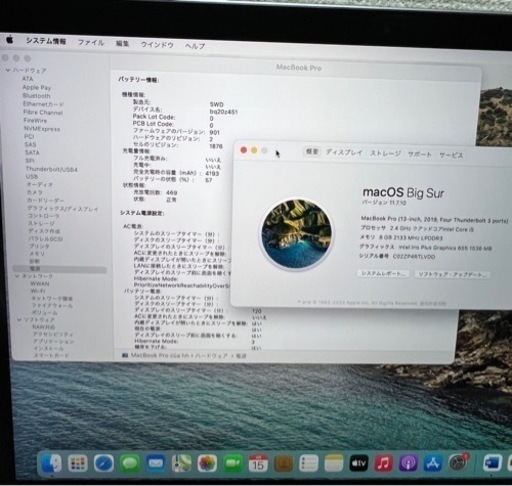Select アプリケーション in the sidebar

coord(54,341)
